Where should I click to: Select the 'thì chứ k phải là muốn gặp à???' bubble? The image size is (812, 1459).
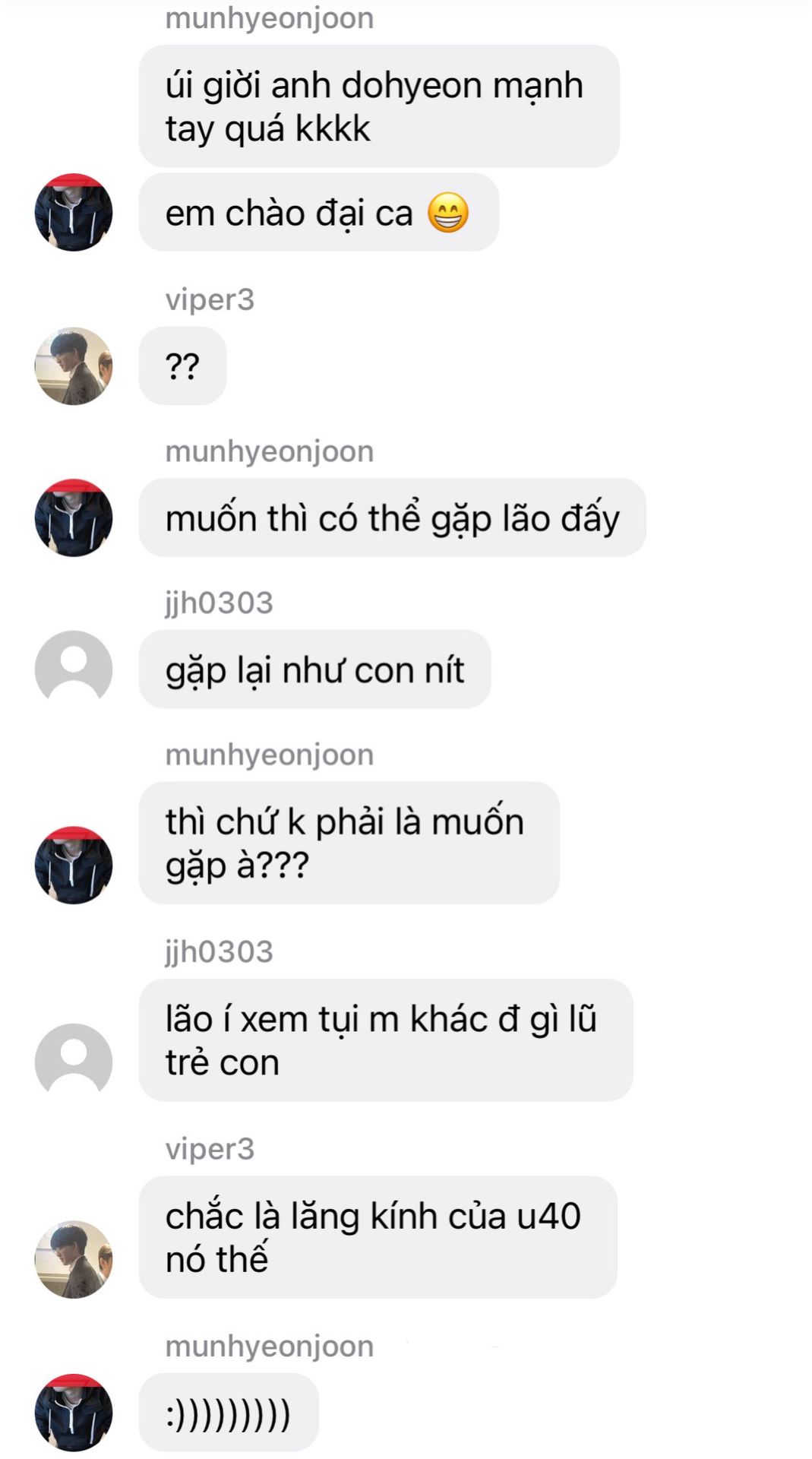(349, 843)
